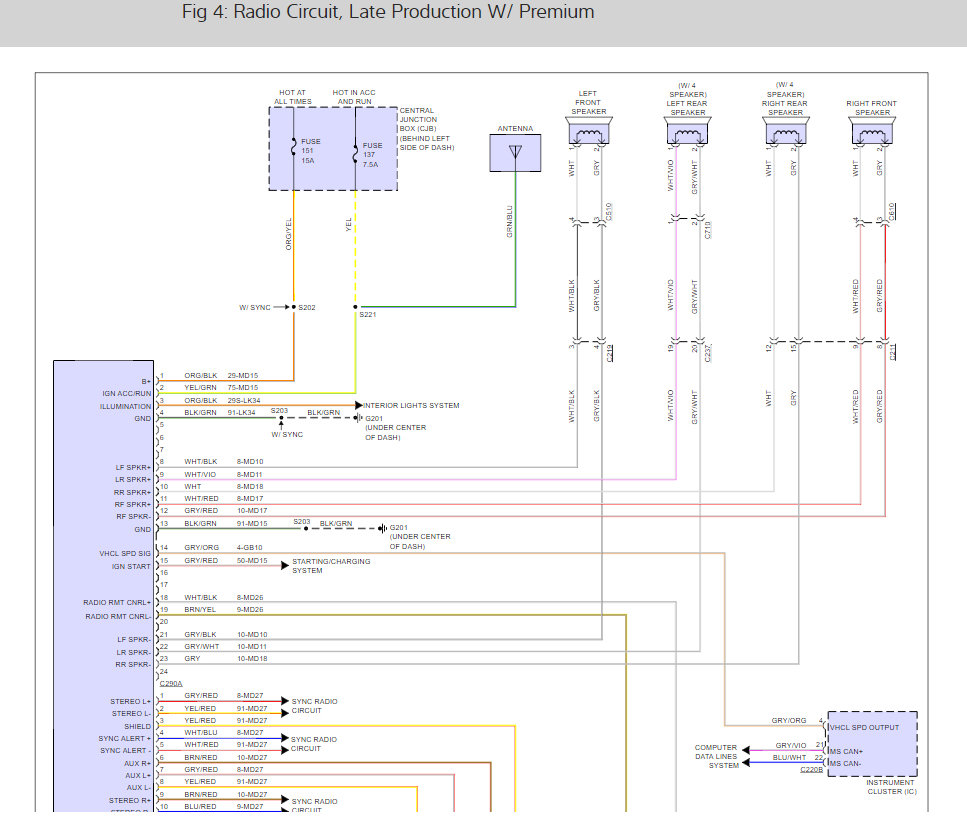This screenshot has height=838, width=967.
Task: Click the S202 splice dot
Action: pyautogui.click(x=294, y=307)
